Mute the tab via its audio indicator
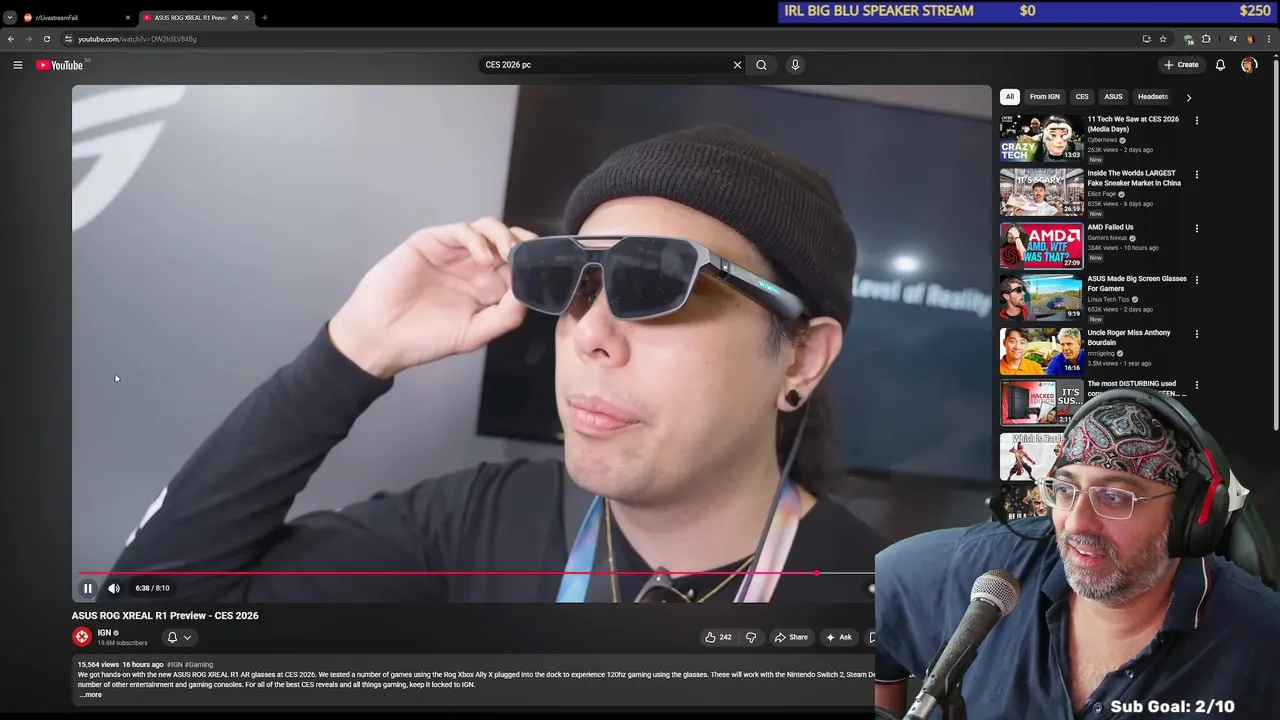The height and width of the screenshot is (720, 1280). (x=235, y=17)
